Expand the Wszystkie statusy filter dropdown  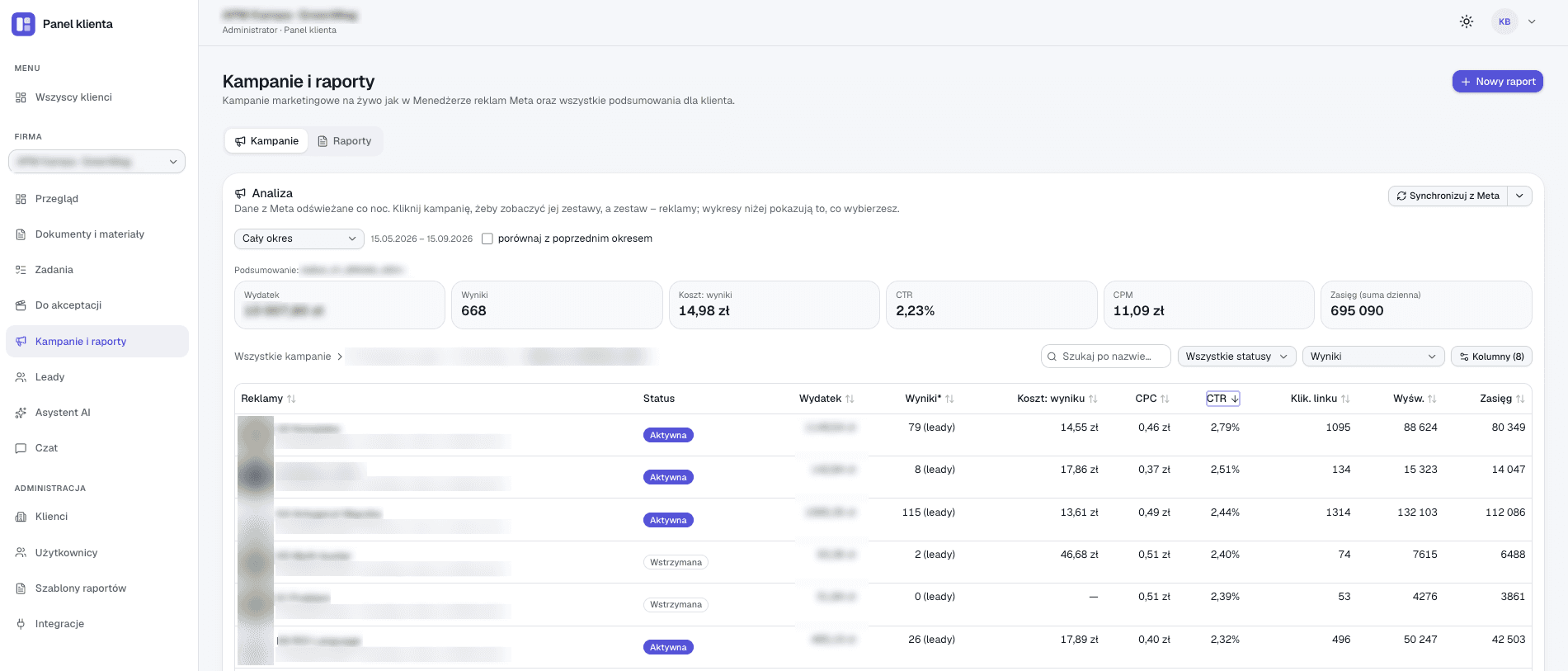point(1236,357)
